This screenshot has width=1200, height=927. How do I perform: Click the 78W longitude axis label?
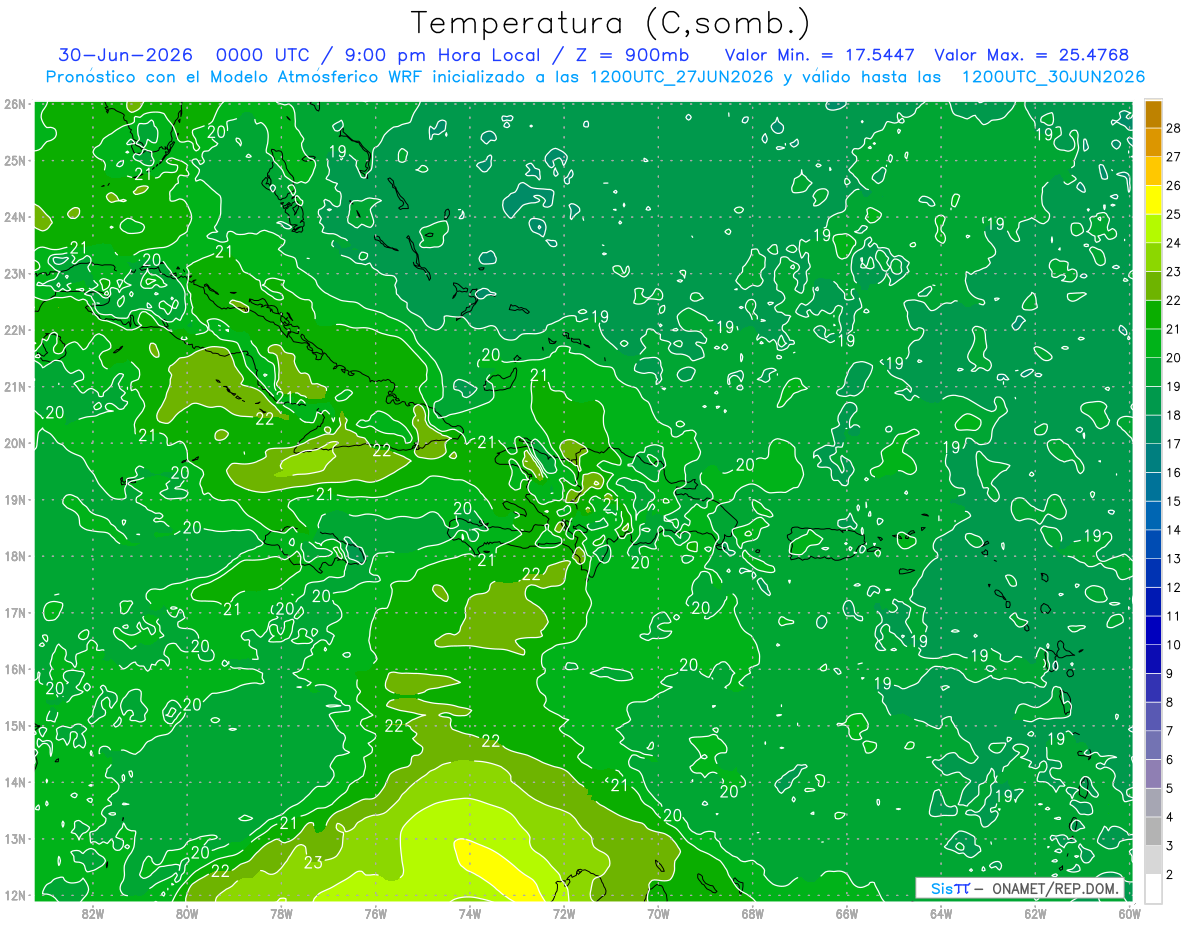click(281, 913)
